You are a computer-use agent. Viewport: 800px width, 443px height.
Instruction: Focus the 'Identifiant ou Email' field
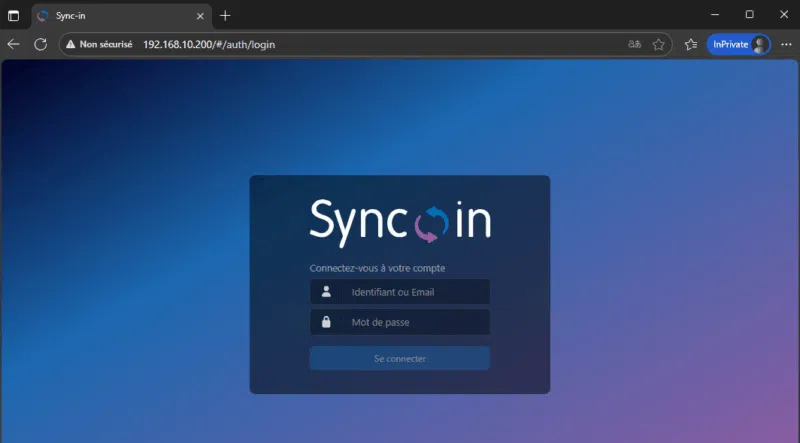tap(417, 292)
